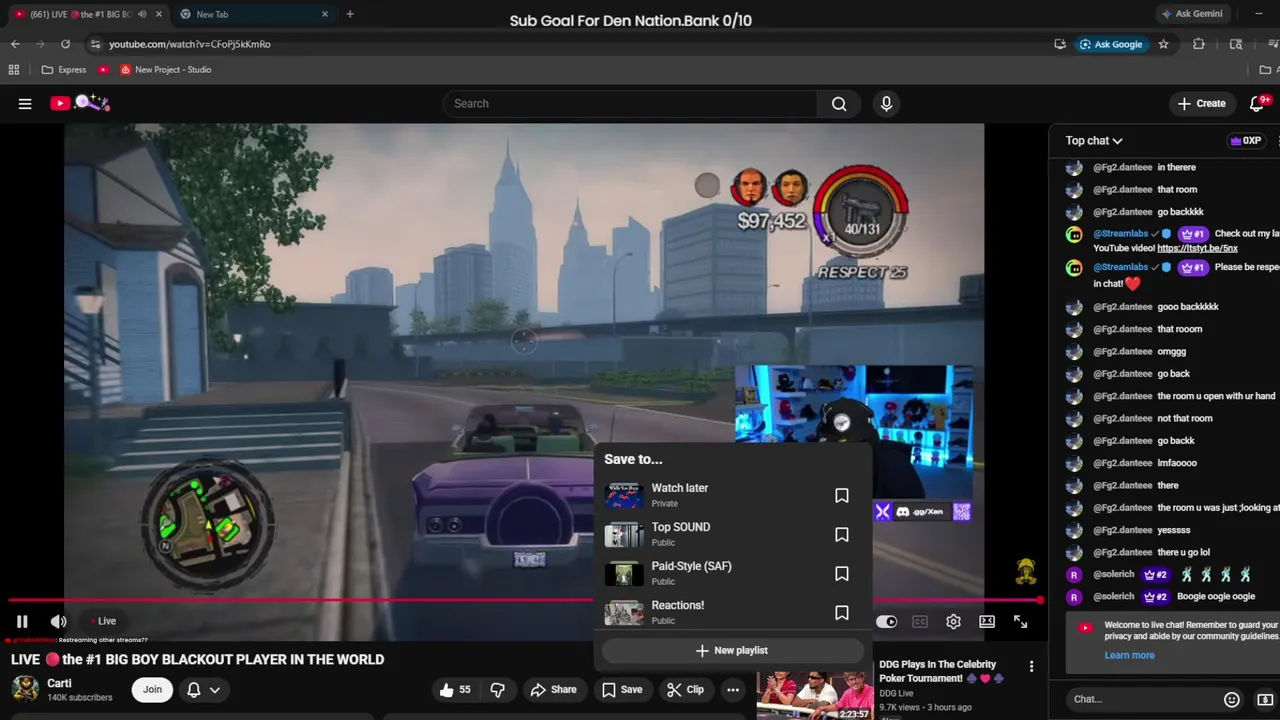The height and width of the screenshot is (720, 1280).
Task: Bookmark this page with star icon
Action: tap(1163, 44)
